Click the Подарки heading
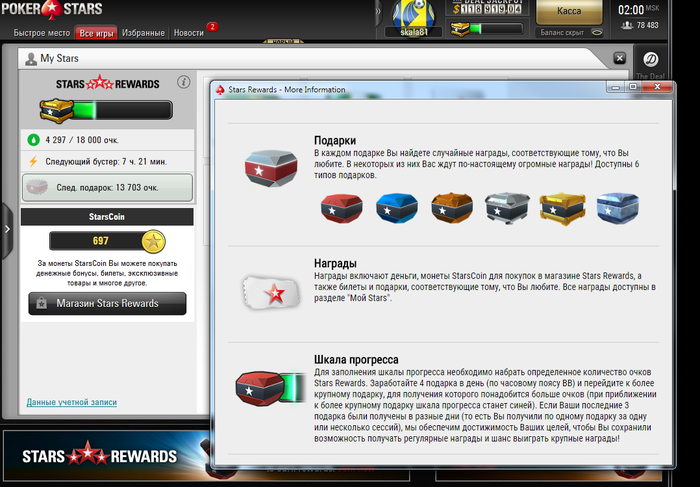This screenshot has width=700, height=487. (335, 141)
